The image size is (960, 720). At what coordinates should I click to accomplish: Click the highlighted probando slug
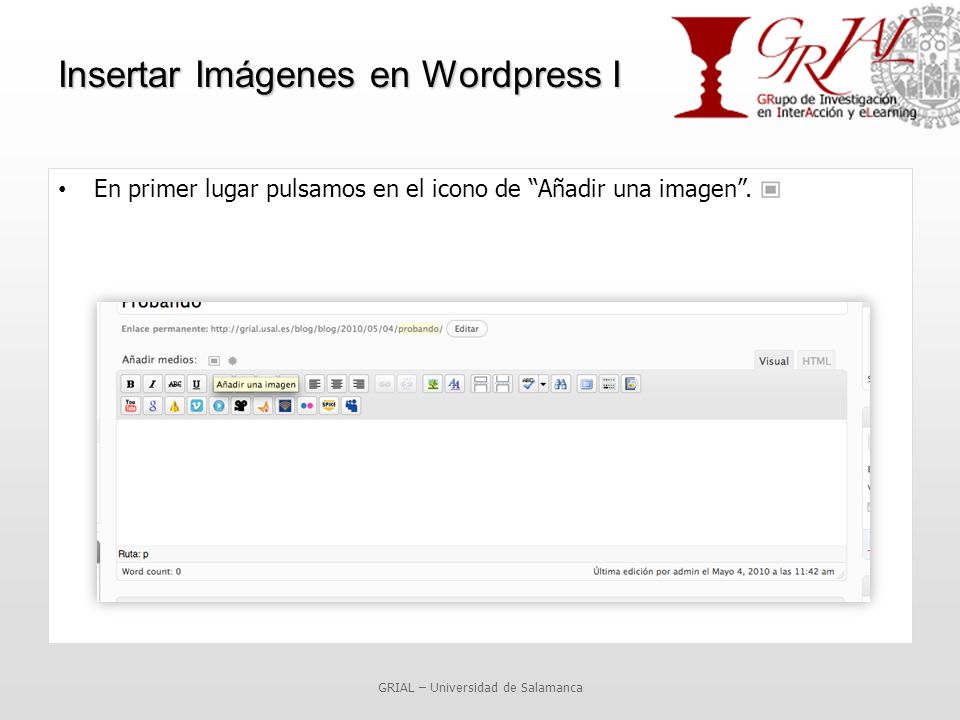coord(419,329)
